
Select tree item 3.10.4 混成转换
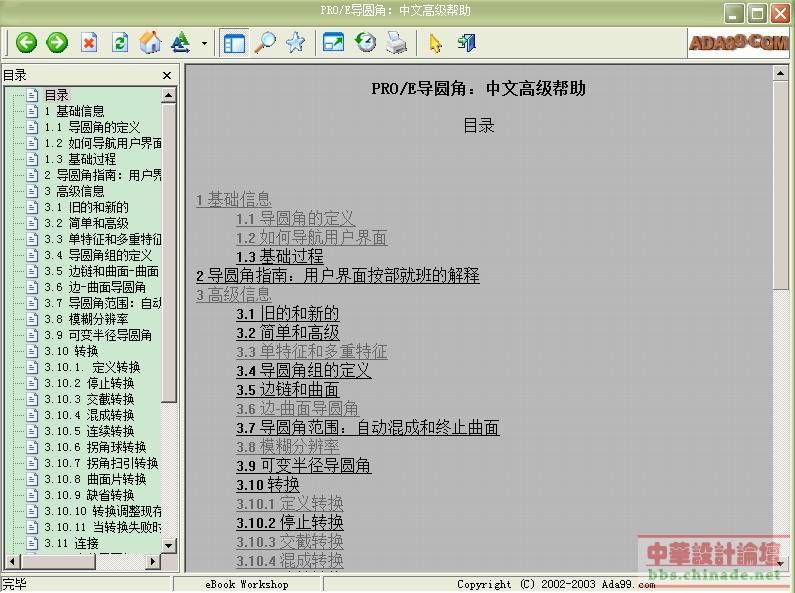[x=89, y=415]
